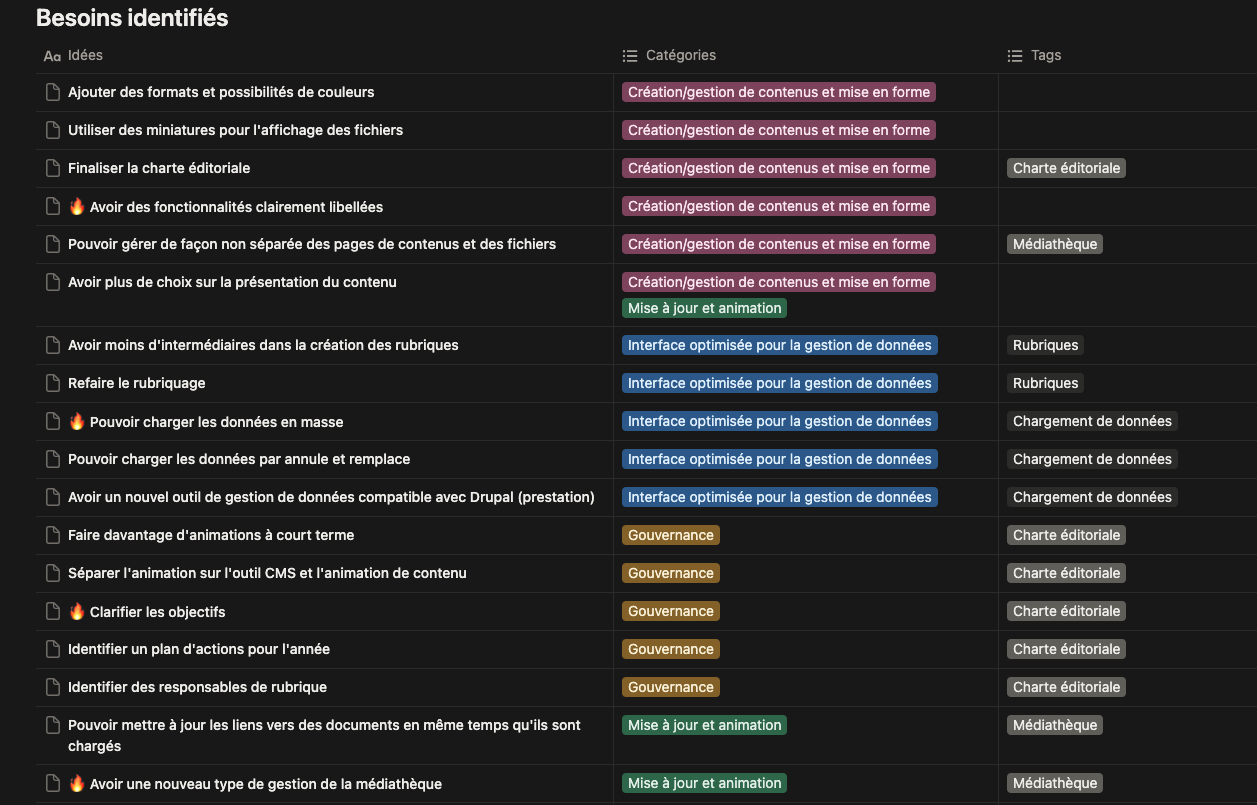
Task: Click "Charte éditoriale" tag in "Identifier des responsables de rubrique" row
Action: tap(1067, 687)
